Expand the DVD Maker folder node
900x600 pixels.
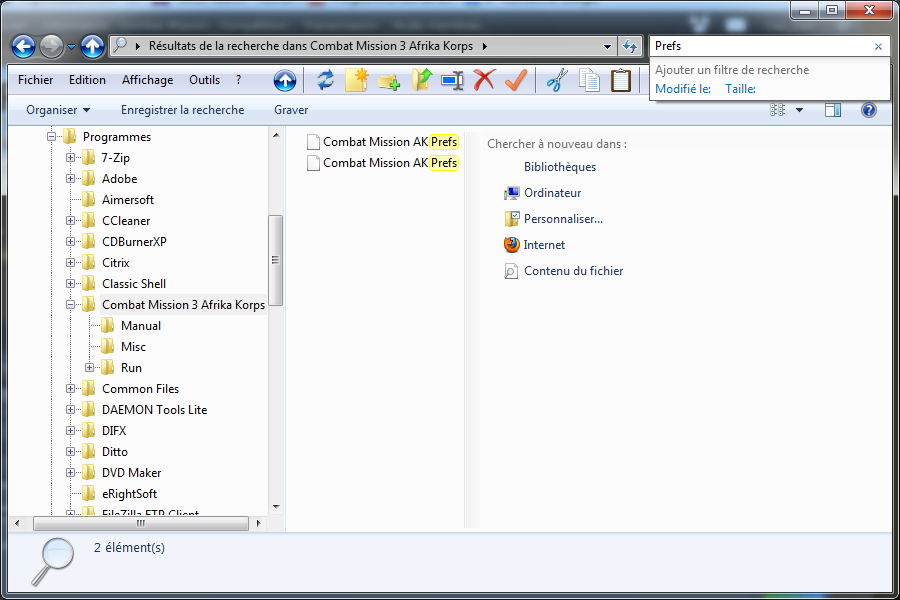[70, 473]
